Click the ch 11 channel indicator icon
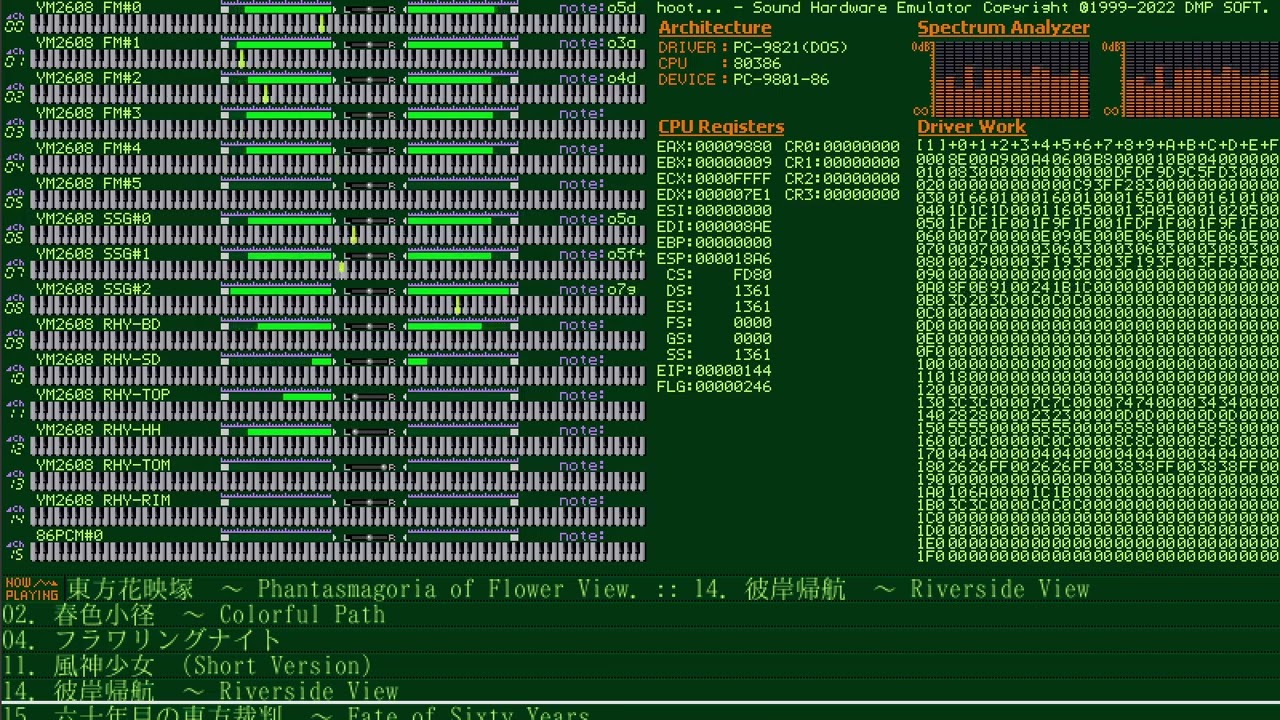The image size is (1280, 720). click(x=15, y=409)
